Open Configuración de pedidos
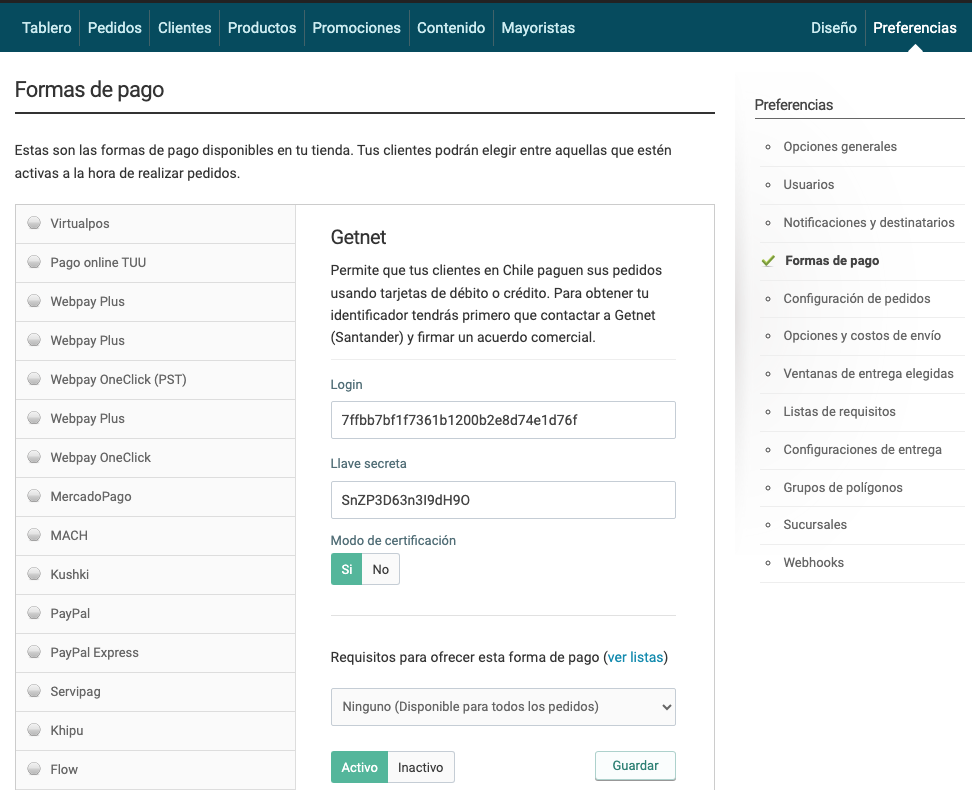 coord(857,299)
